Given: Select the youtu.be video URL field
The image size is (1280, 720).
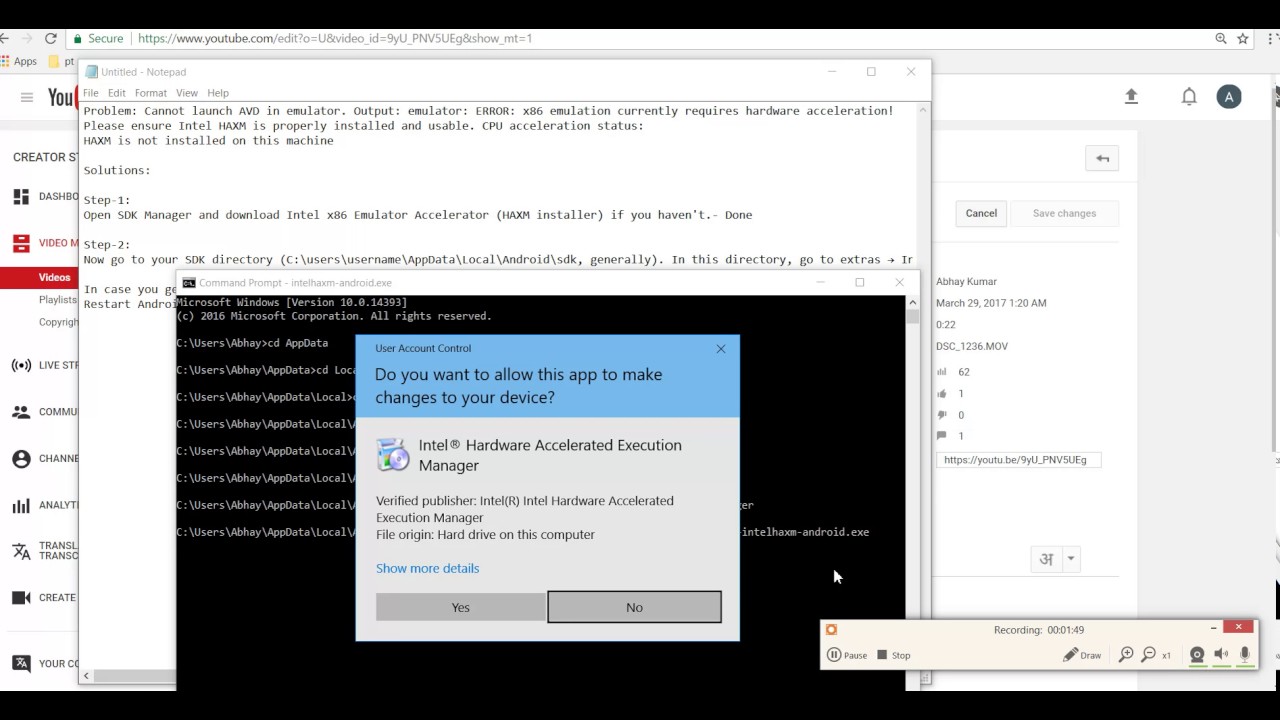Looking at the screenshot, I should point(1018,460).
